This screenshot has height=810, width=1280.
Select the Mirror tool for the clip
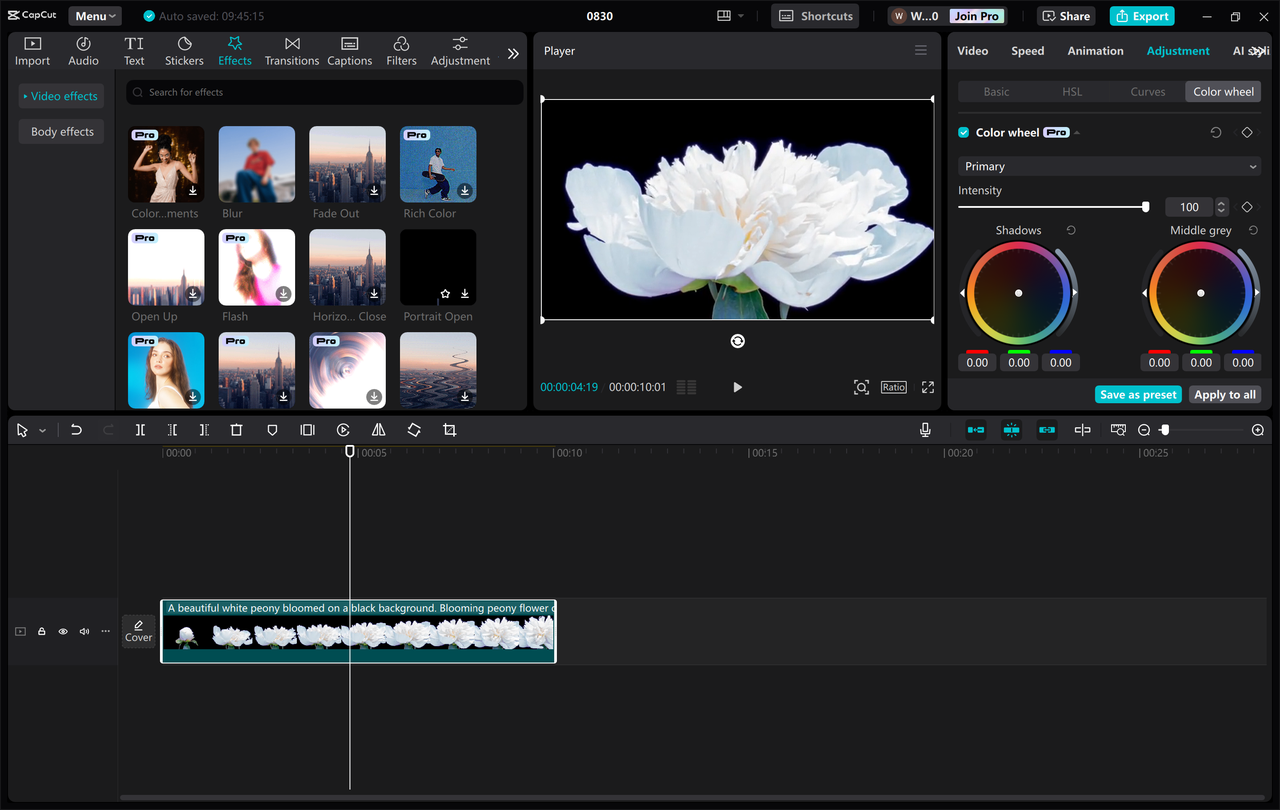coord(378,429)
